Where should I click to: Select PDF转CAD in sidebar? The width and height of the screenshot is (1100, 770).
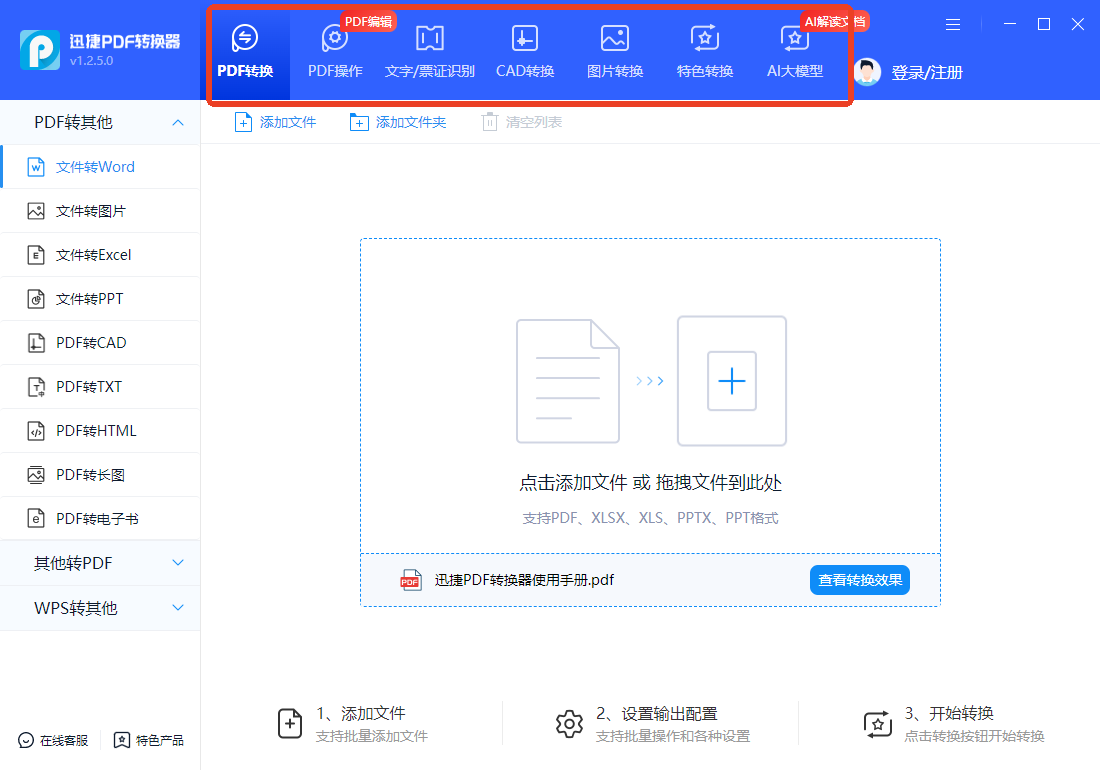(100, 343)
